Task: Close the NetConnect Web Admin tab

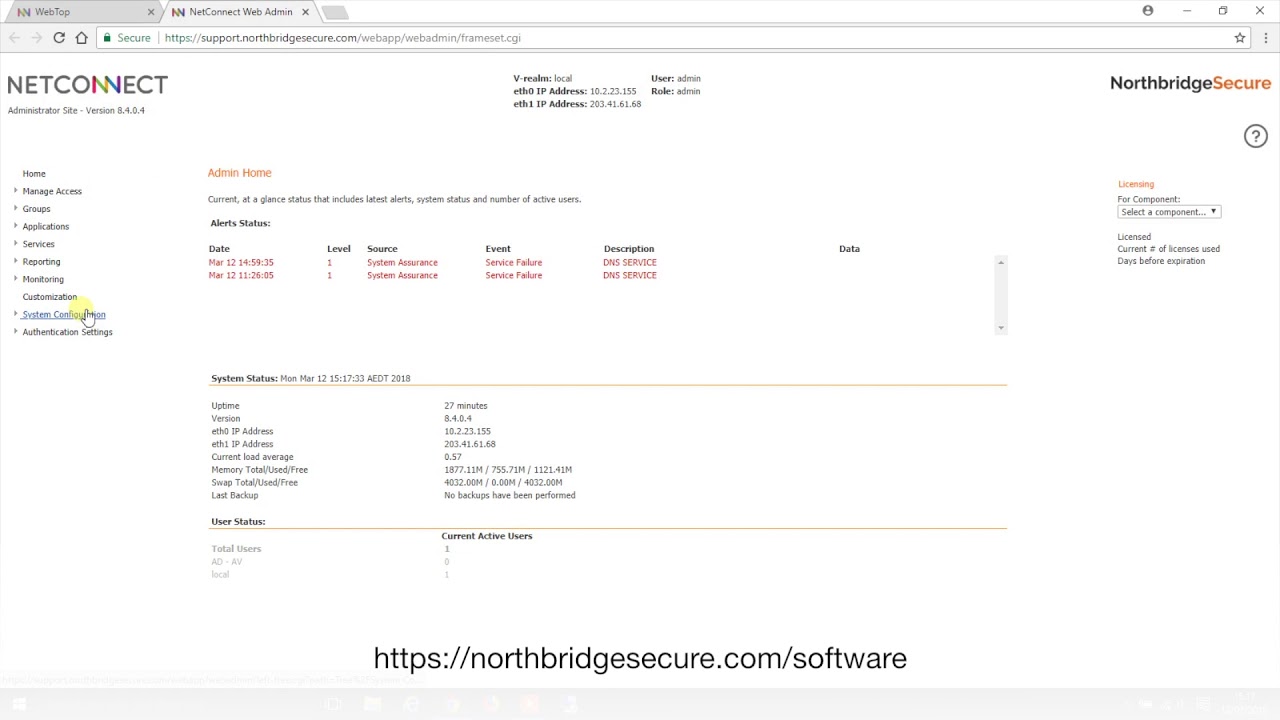Action: pyautogui.click(x=305, y=12)
